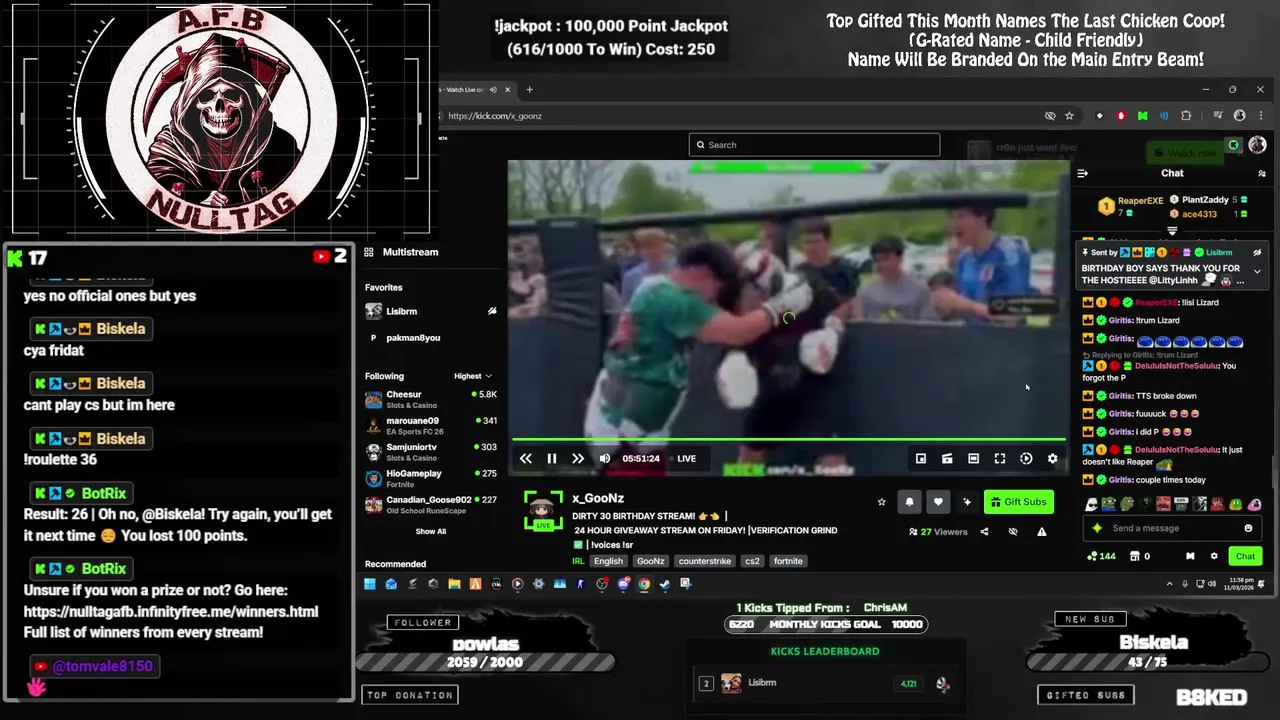Open picture-in-picture mini player icon
This screenshot has height=720, width=1280.
[x=921, y=458]
